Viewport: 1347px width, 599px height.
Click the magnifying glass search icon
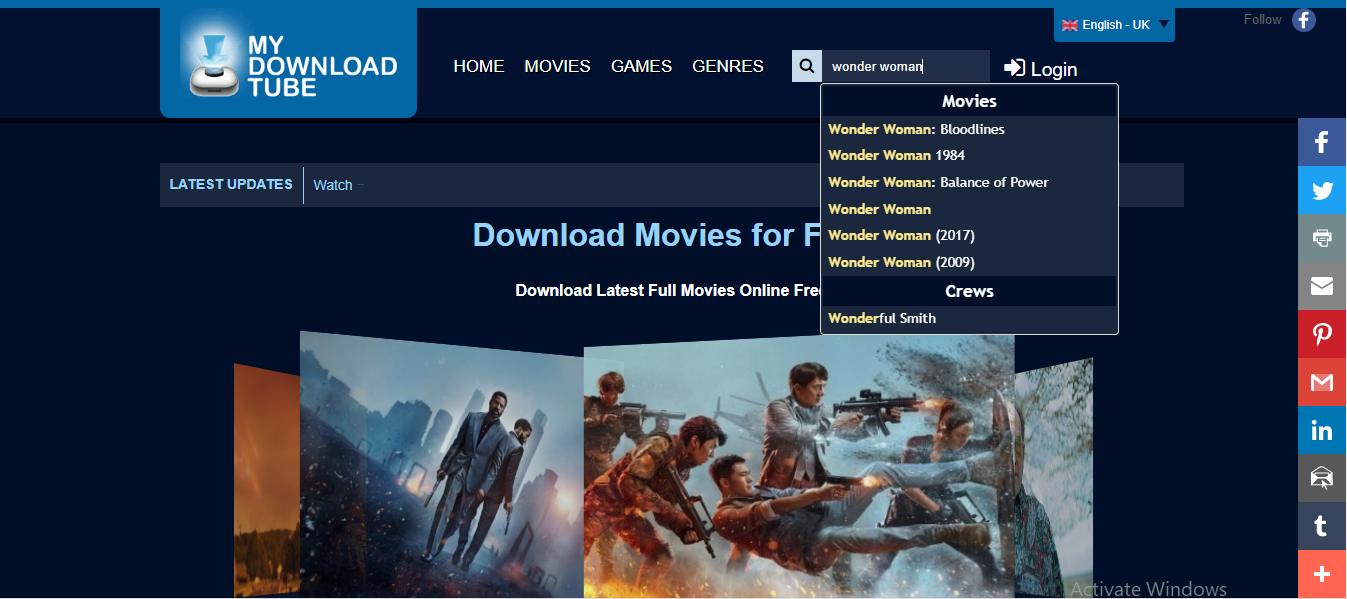pos(806,67)
